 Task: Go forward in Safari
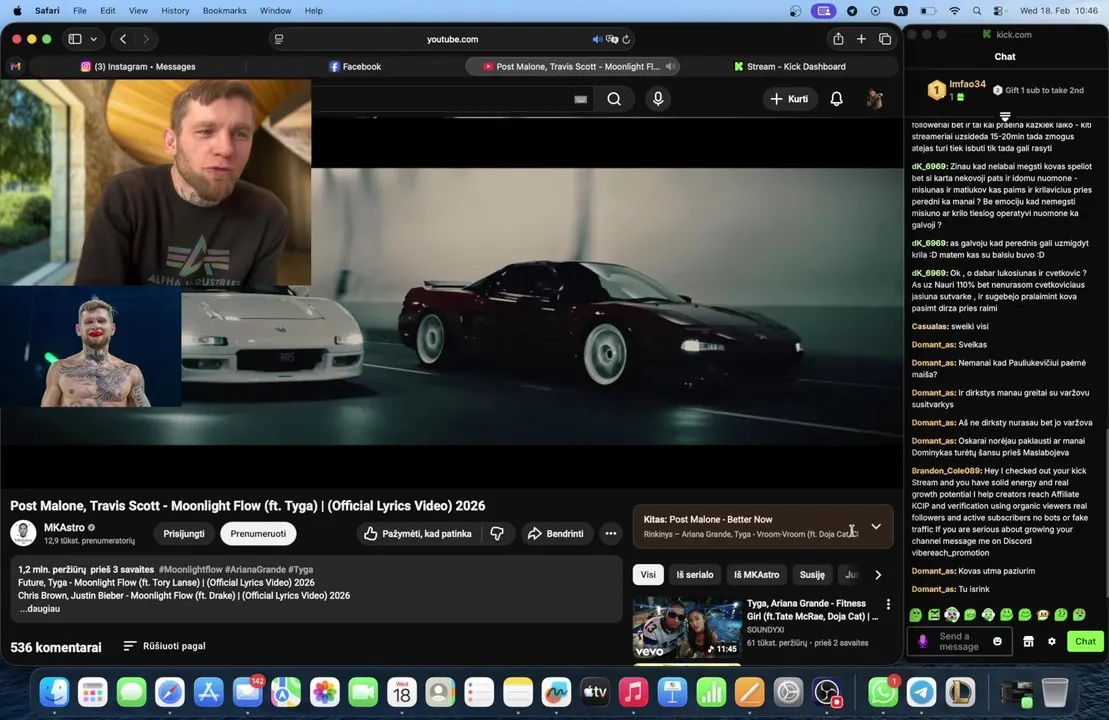tap(146, 39)
